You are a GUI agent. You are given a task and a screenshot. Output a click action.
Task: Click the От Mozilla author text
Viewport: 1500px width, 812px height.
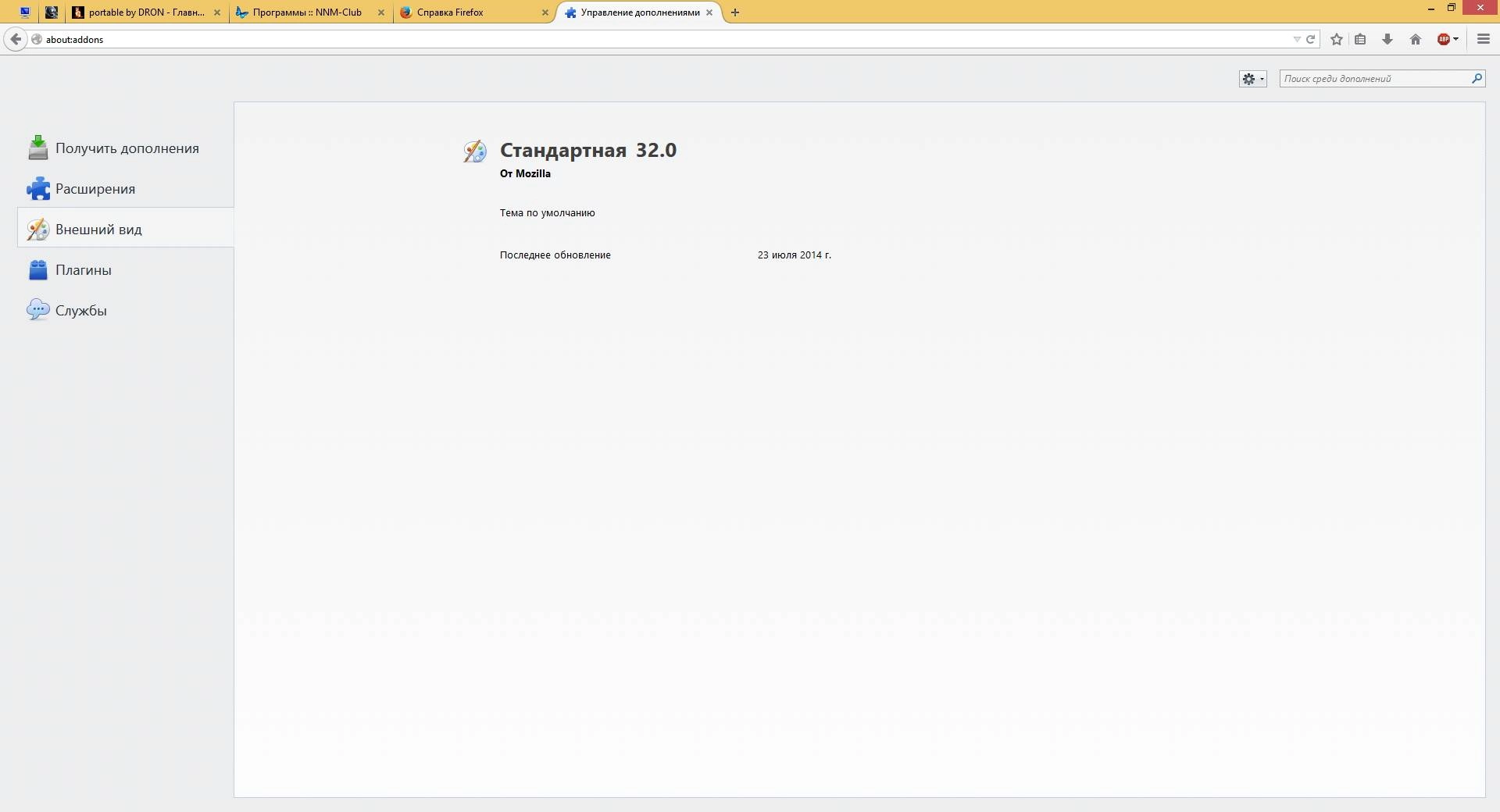pyautogui.click(x=525, y=173)
